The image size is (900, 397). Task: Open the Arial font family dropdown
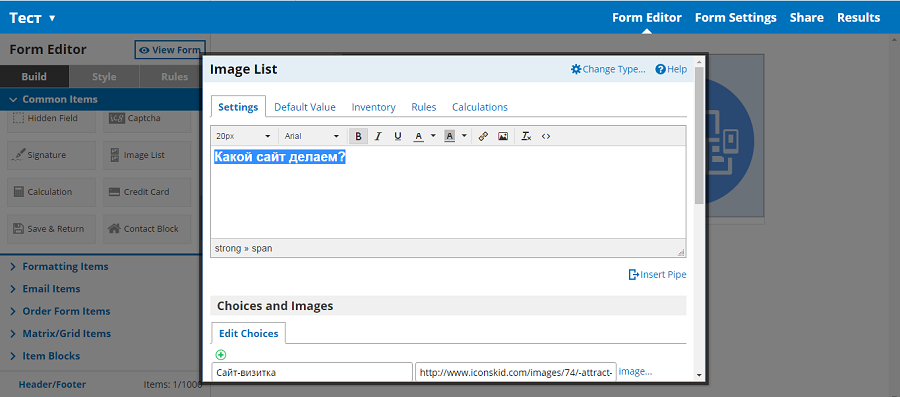tap(312, 136)
